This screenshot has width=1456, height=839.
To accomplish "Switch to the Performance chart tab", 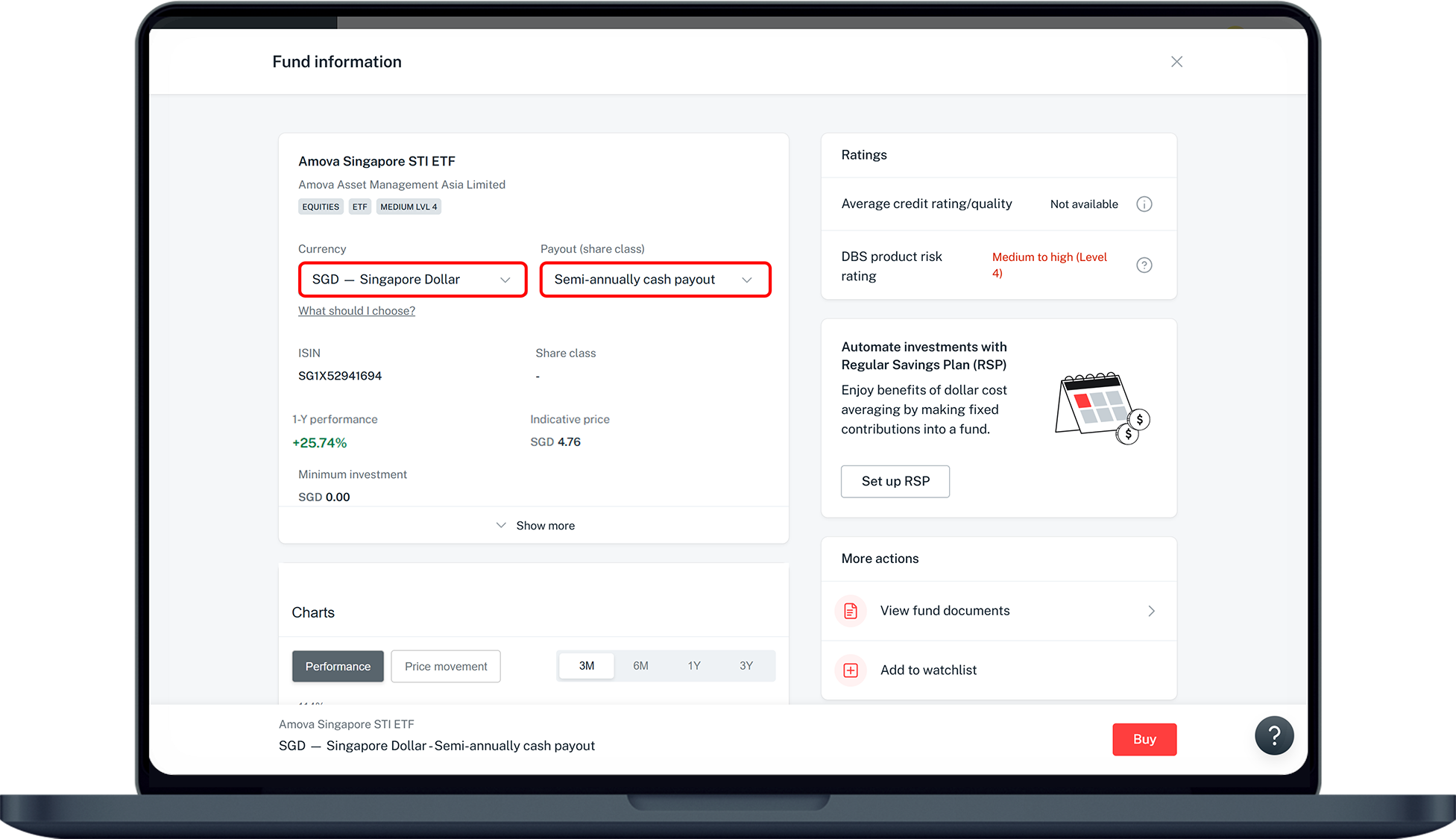I will pos(338,667).
